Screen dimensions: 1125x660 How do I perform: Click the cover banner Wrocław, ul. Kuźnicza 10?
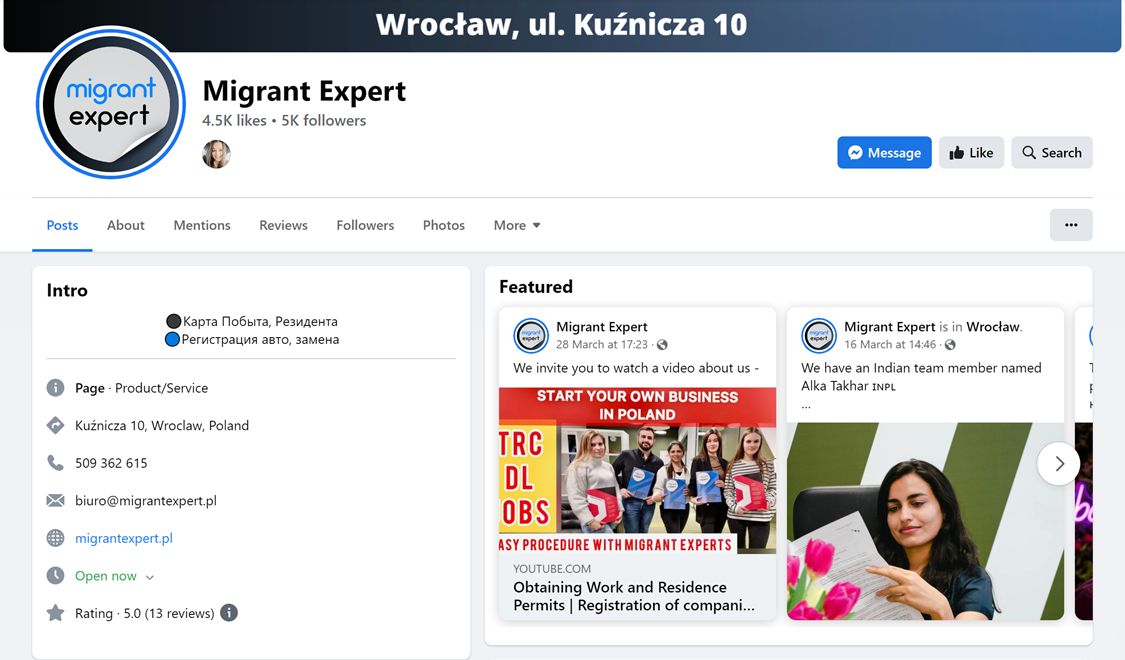pos(562,25)
